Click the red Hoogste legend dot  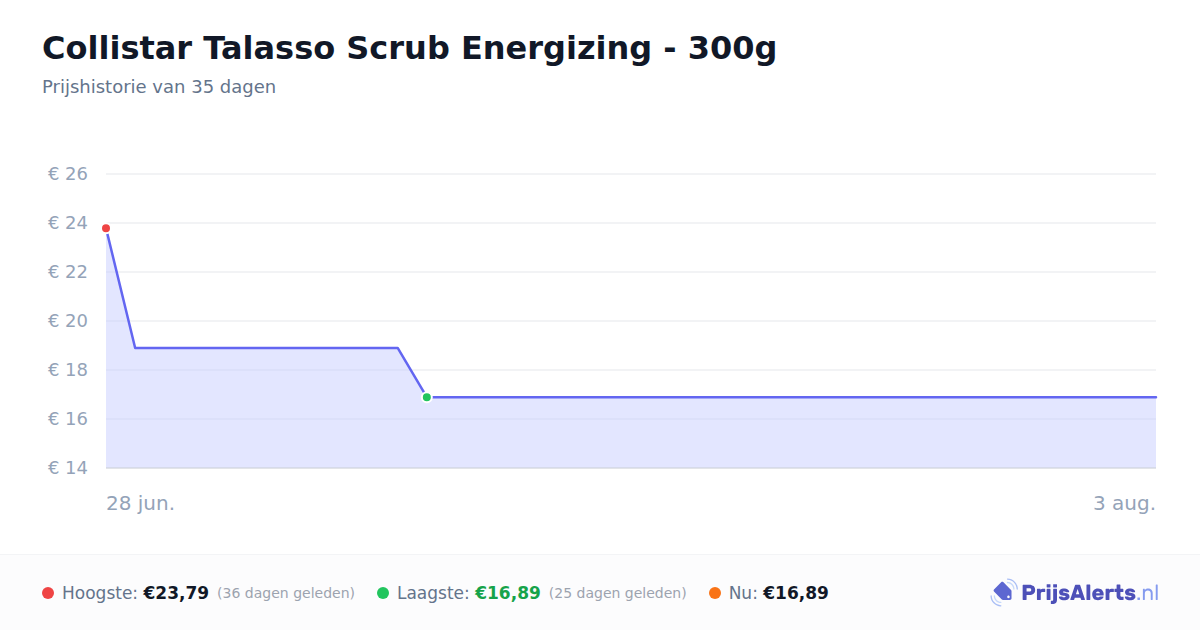48,593
